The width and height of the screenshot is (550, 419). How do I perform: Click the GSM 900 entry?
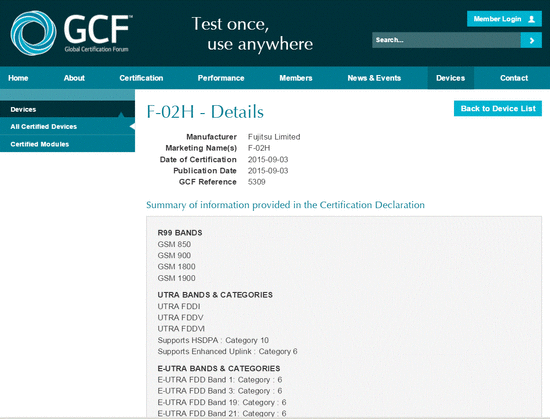(174, 255)
